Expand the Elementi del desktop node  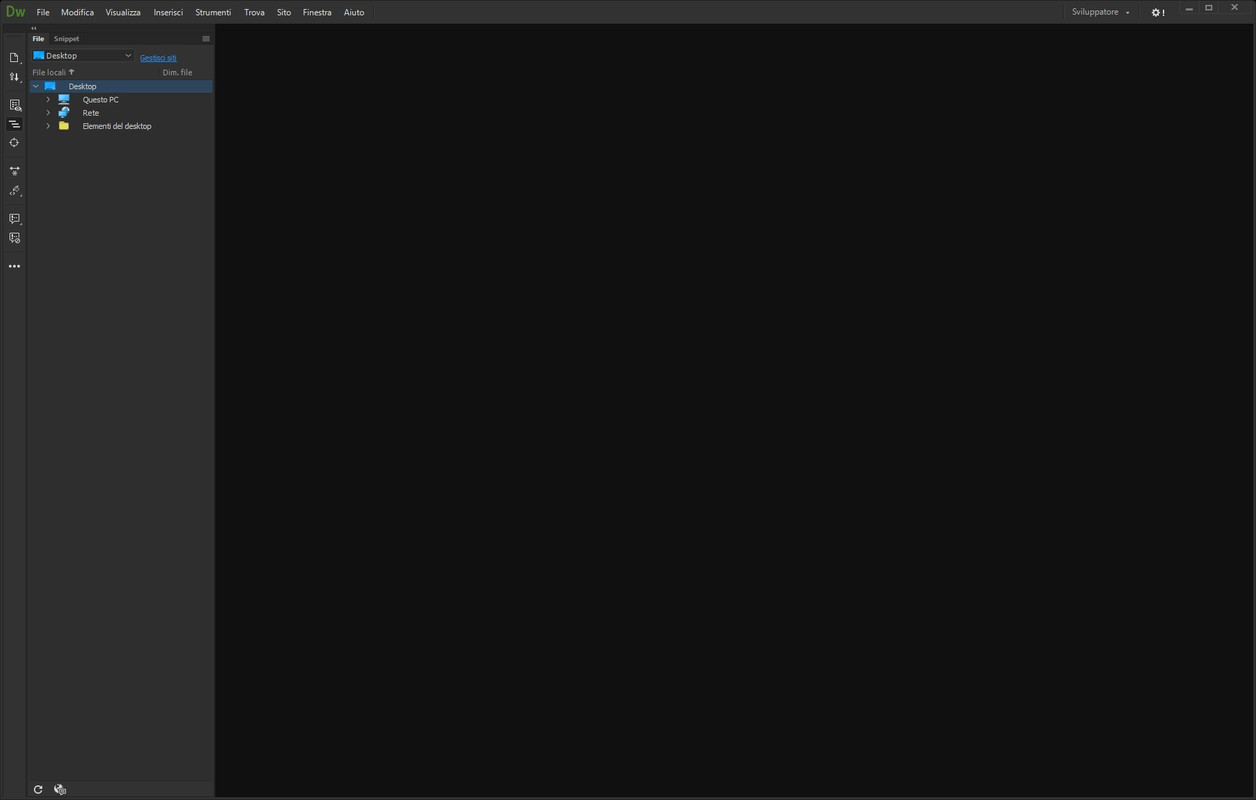tap(48, 126)
